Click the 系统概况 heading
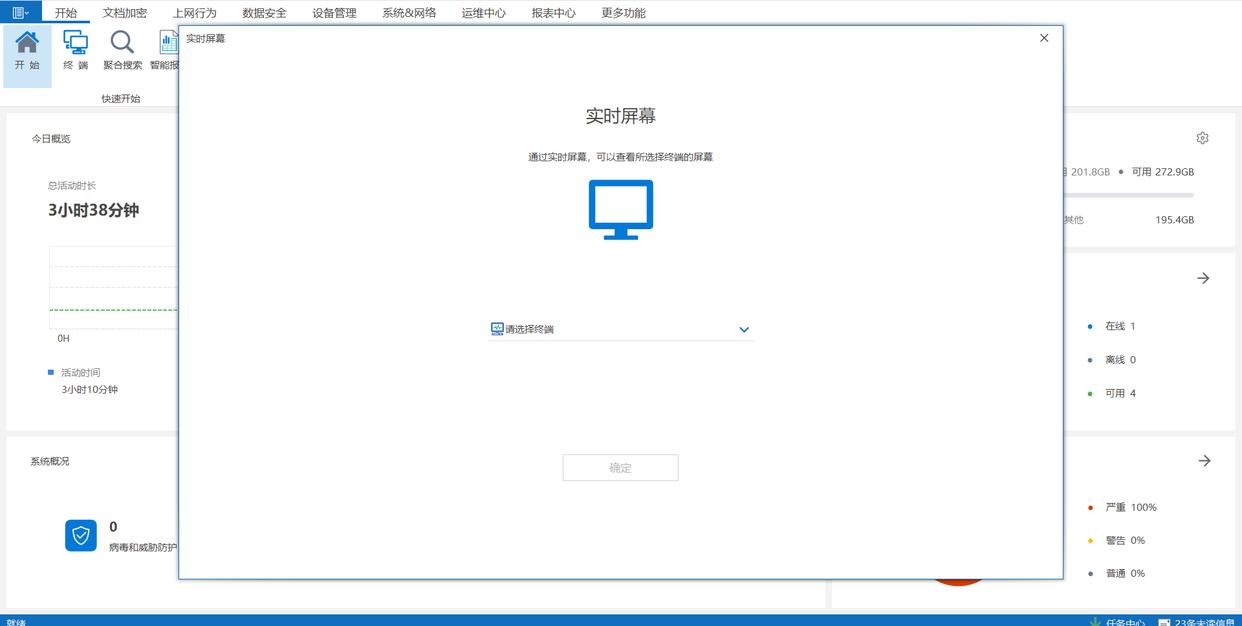 click(50, 462)
